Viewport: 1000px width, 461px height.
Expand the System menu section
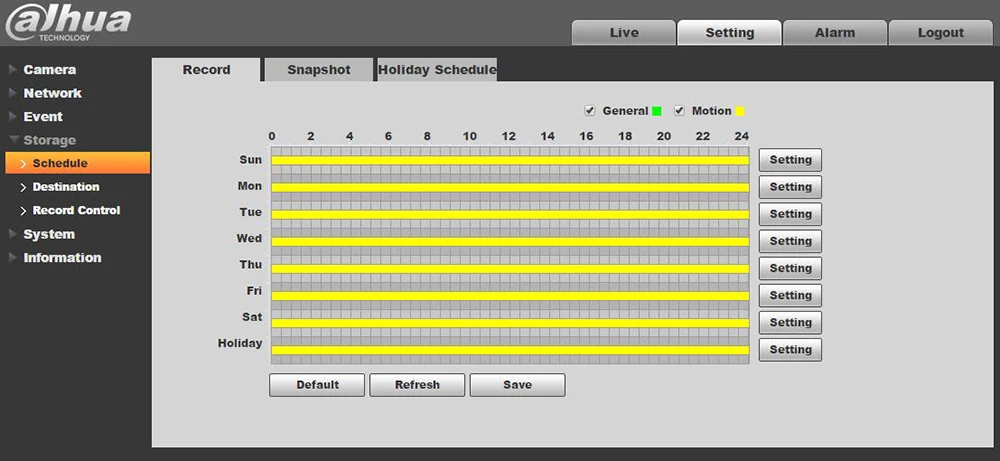pos(48,234)
